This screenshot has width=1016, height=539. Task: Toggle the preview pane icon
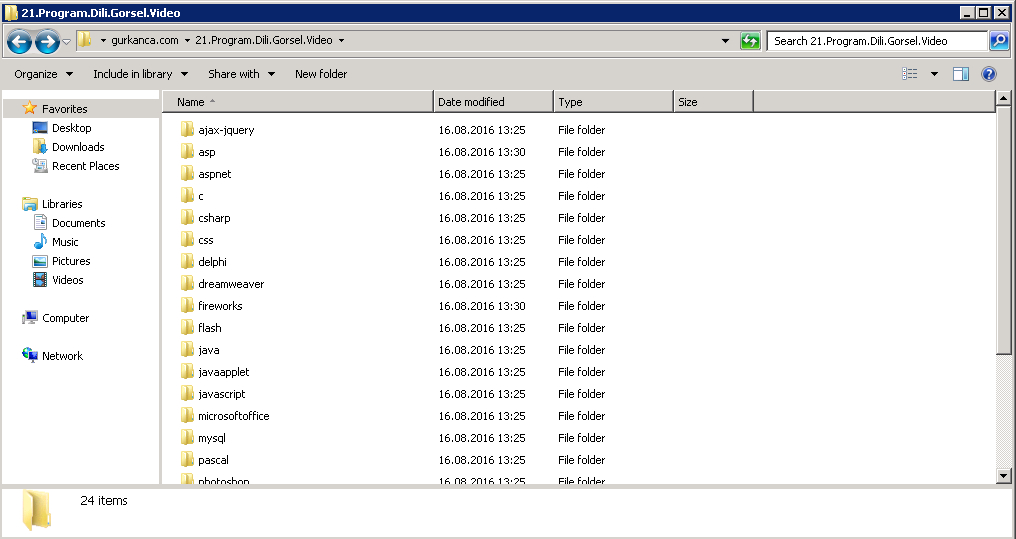click(x=960, y=74)
